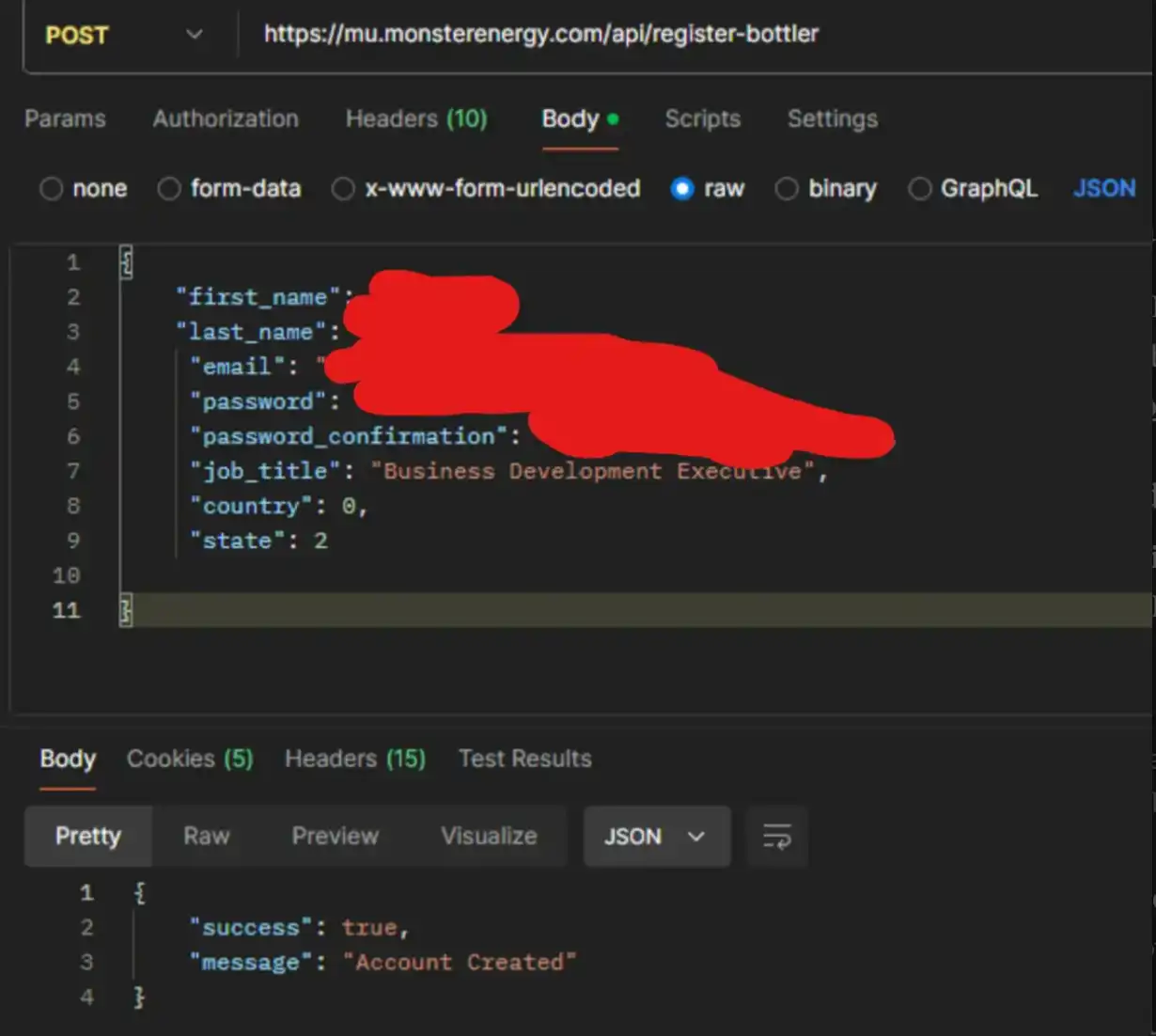Click the "email" key
This screenshot has width=1156, height=1036.
[x=237, y=367]
